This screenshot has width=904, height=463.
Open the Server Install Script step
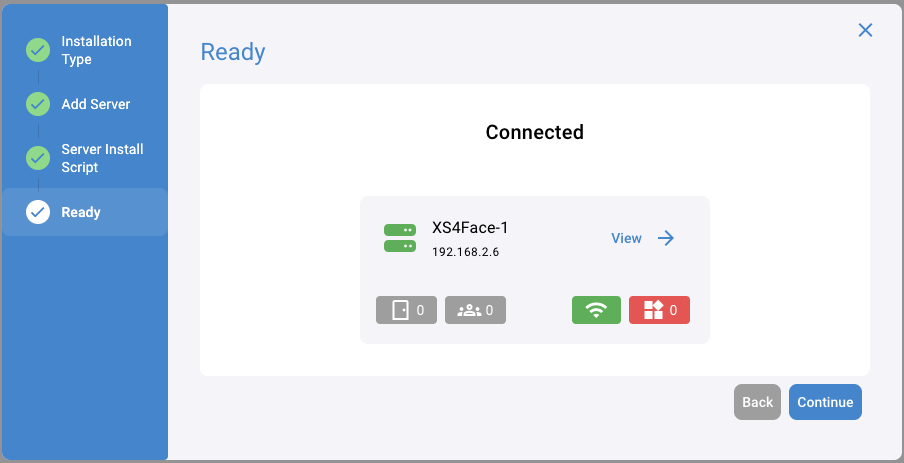click(102, 158)
